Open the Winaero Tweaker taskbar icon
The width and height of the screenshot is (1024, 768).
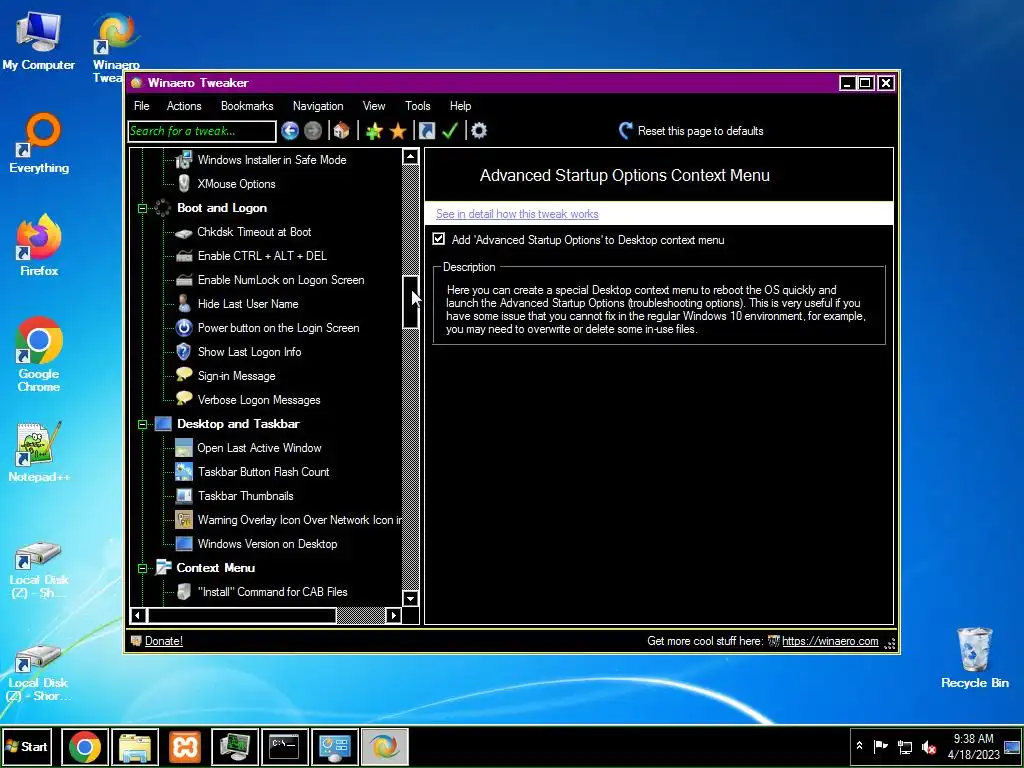click(385, 746)
